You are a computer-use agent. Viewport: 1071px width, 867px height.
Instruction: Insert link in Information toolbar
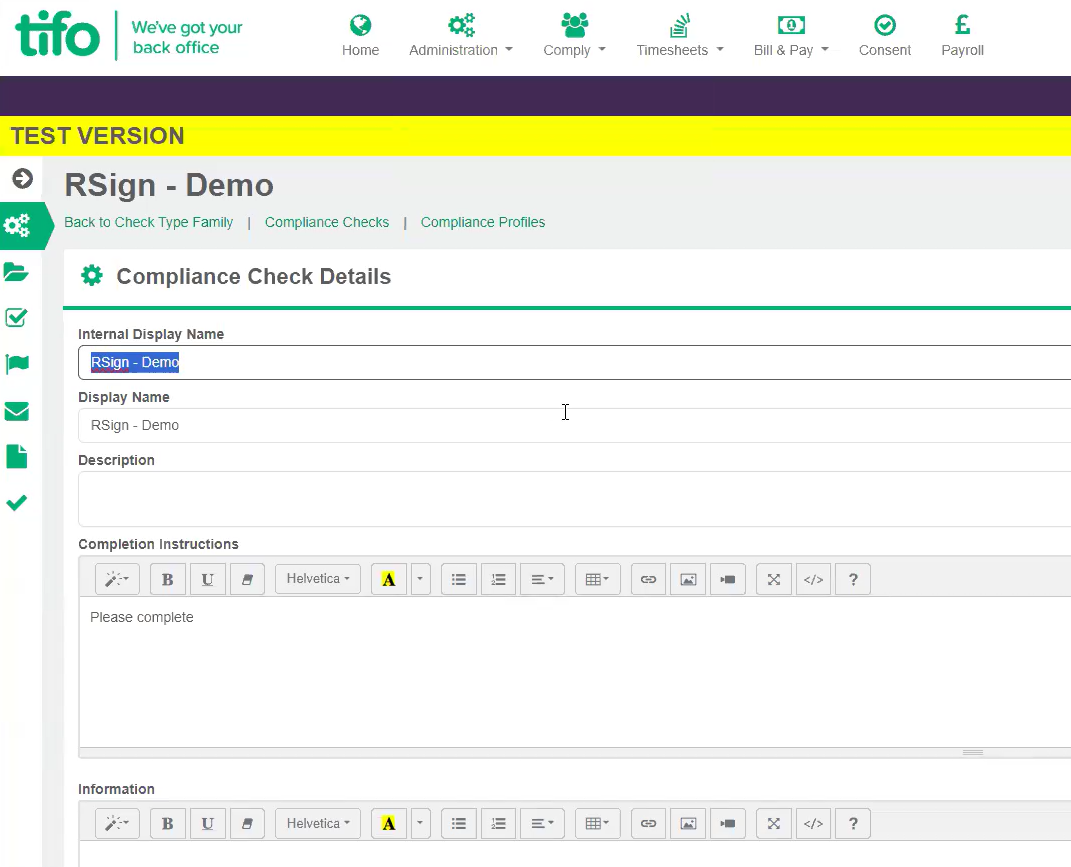click(x=648, y=823)
